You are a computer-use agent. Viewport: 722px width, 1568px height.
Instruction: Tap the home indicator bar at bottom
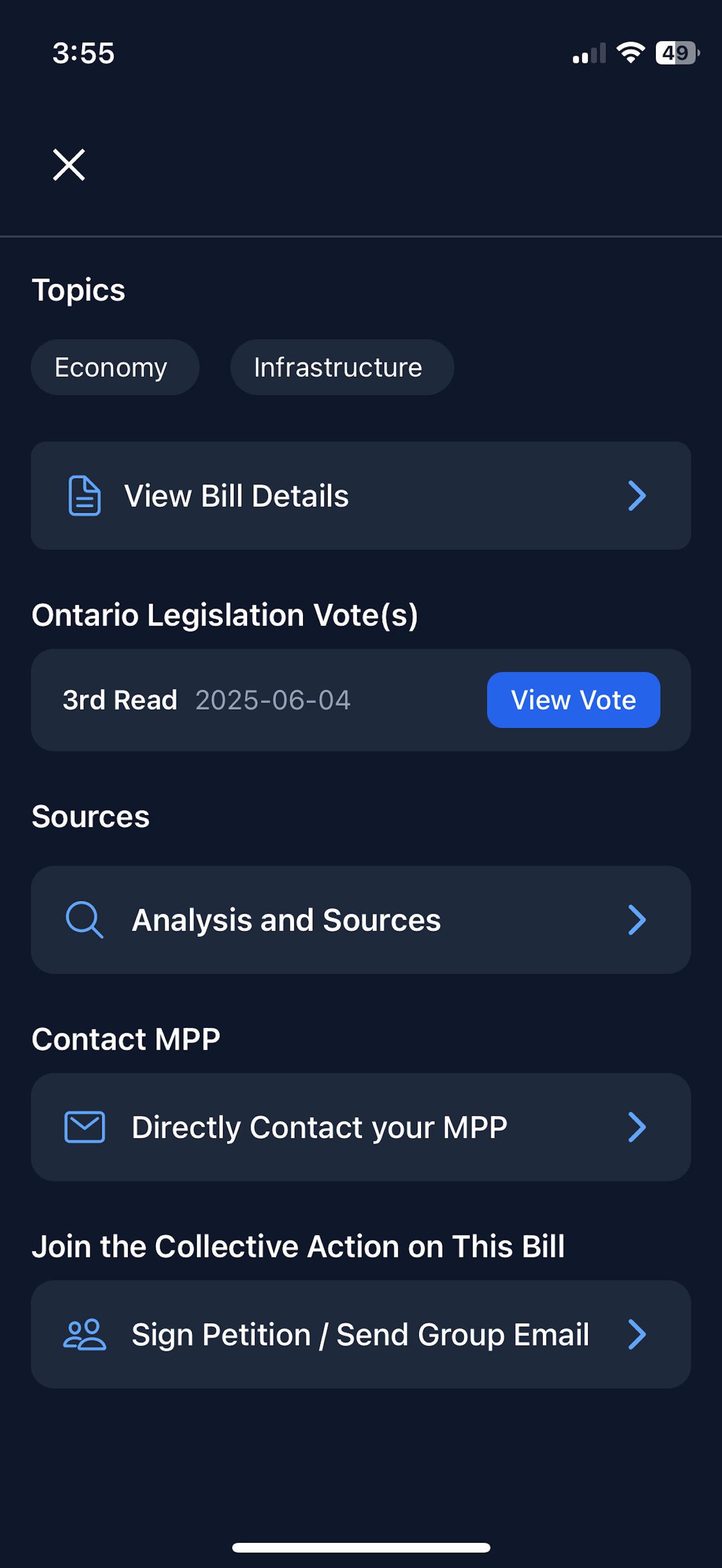tap(361, 1547)
